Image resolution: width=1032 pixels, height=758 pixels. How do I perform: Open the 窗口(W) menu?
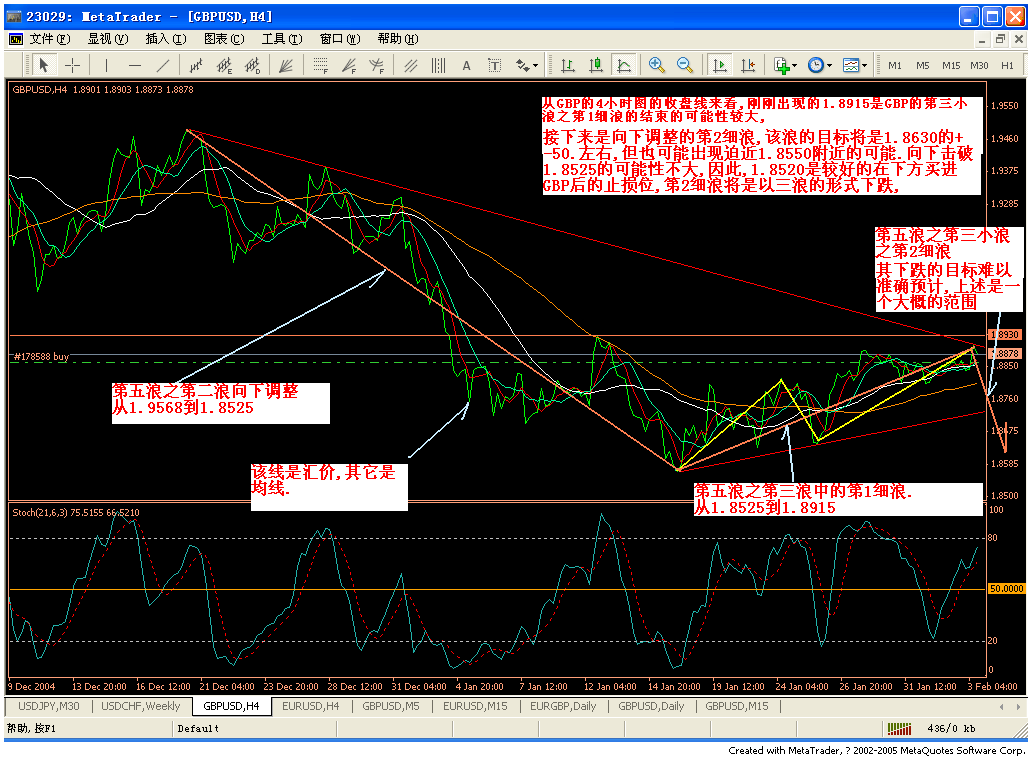[340, 39]
